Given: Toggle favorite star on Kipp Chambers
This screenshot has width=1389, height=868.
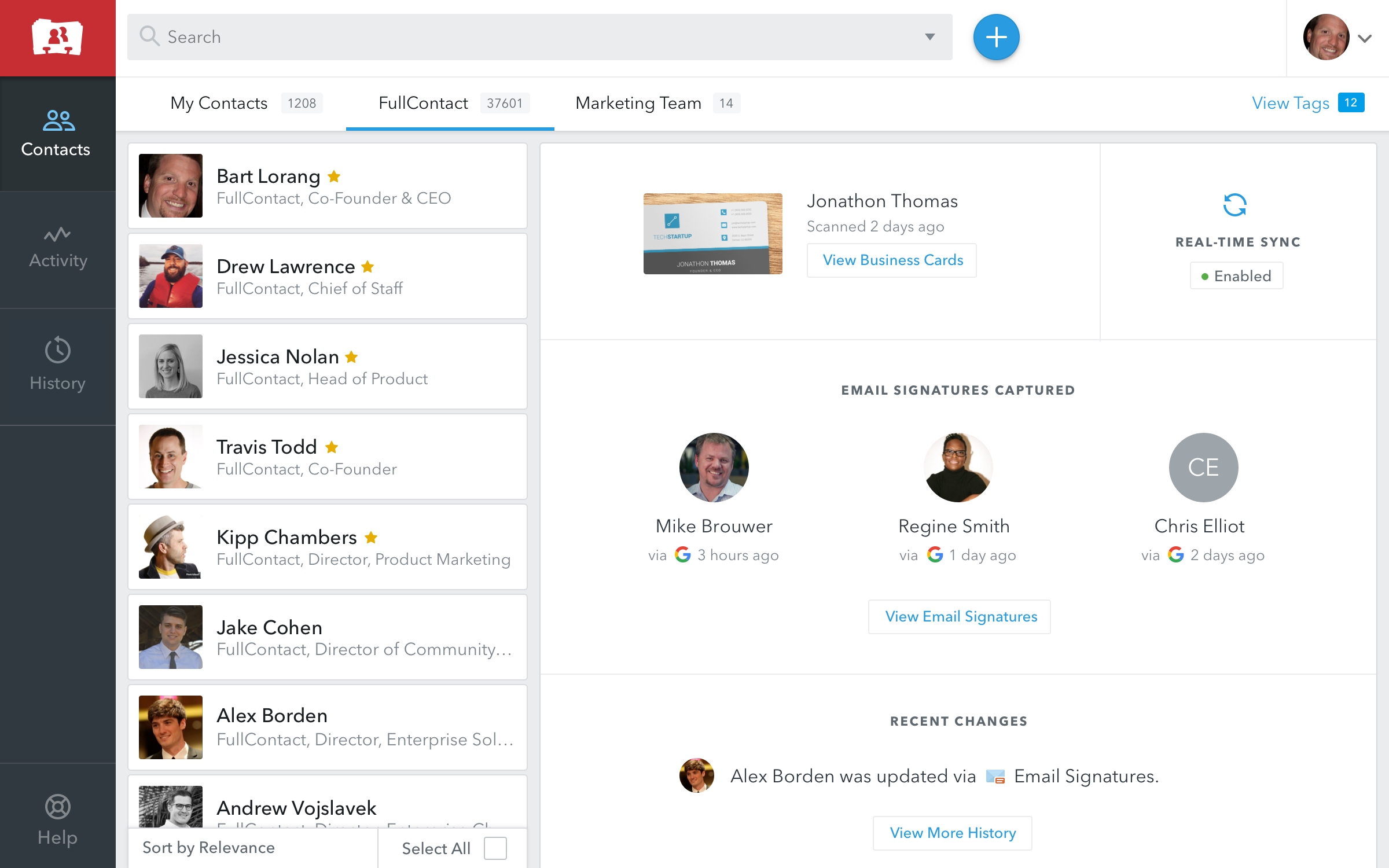Looking at the screenshot, I should [x=371, y=538].
